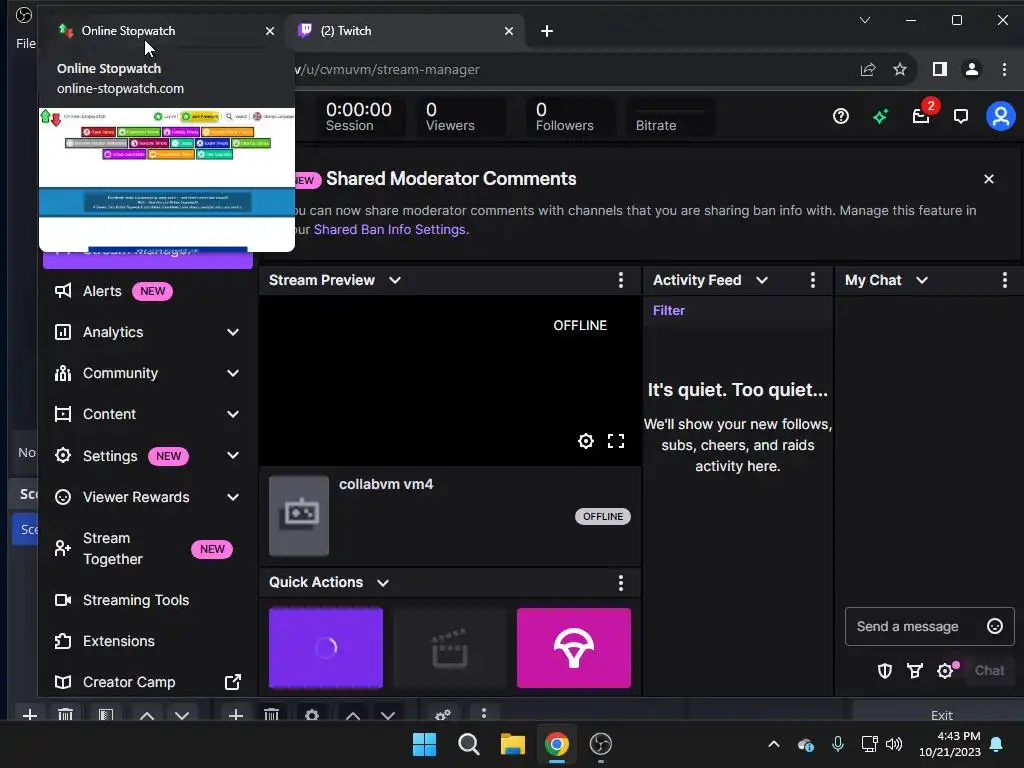The height and width of the screenshot is (768, 1024).
Task: Open Shared Ban Info Settings link
Action: pyautogui.click(x=389, y=229)
